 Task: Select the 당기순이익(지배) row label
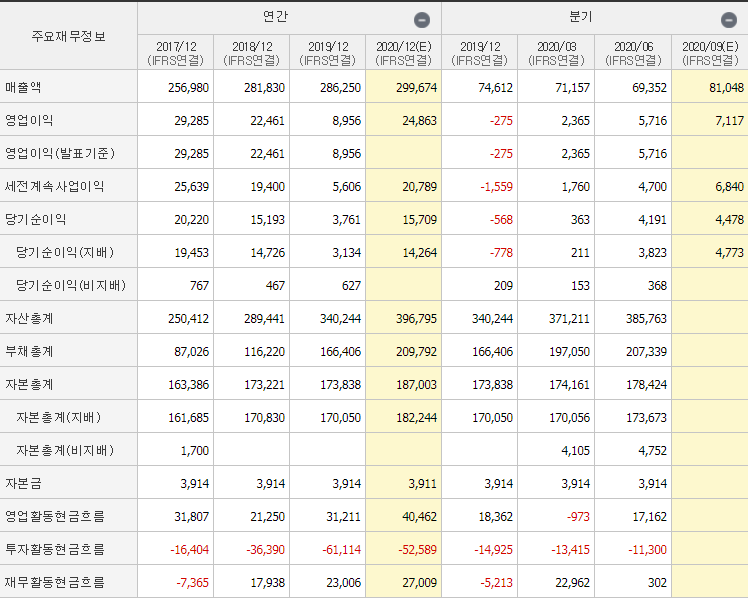(x=65, y=252)
